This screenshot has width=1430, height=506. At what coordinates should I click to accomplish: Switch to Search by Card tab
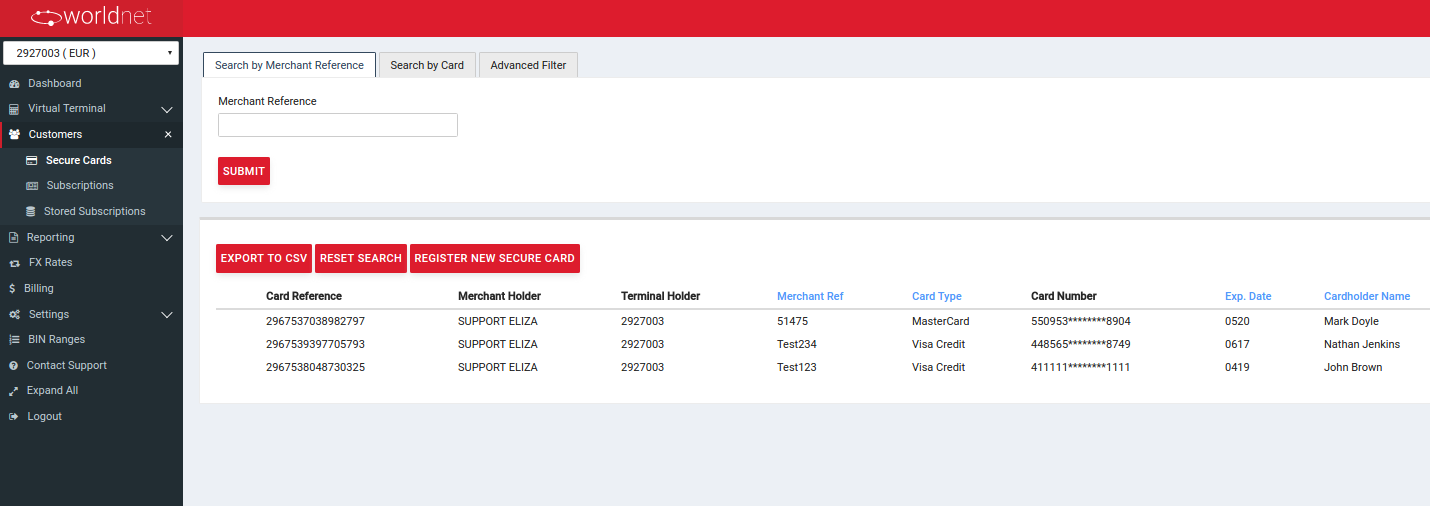427,65
